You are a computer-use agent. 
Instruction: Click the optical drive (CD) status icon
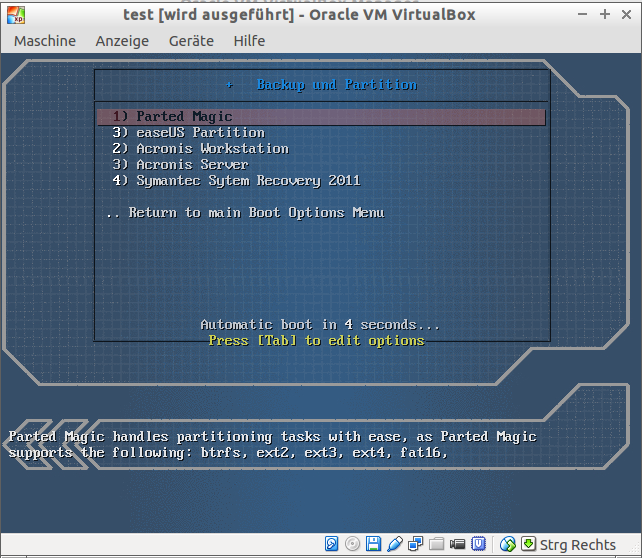[352, 544]
